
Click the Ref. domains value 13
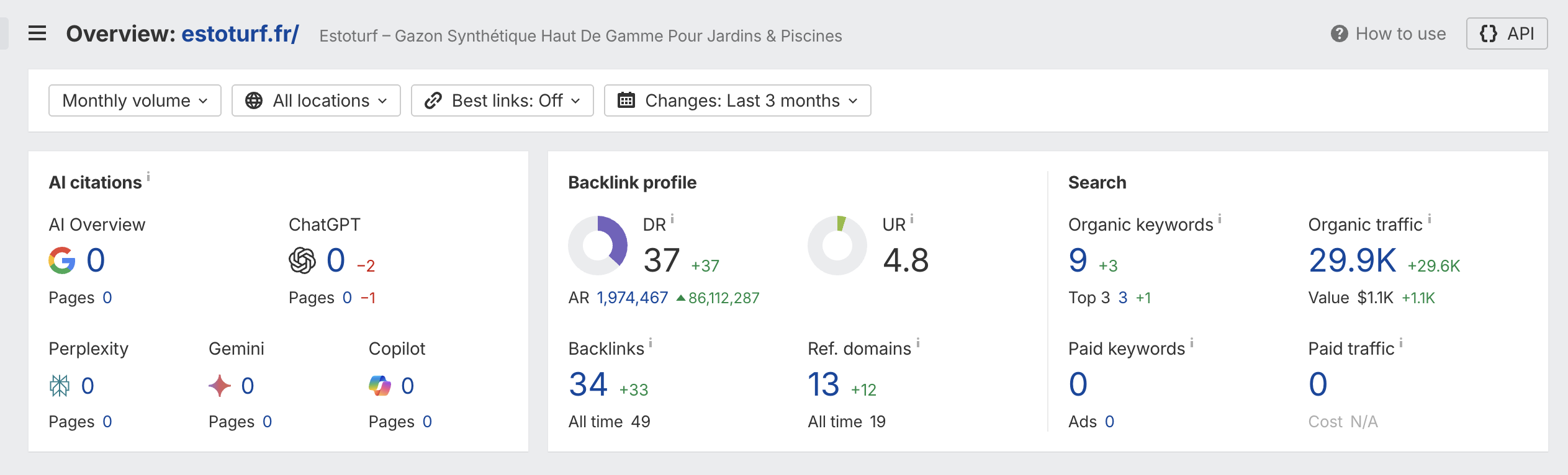click(823, 384)
